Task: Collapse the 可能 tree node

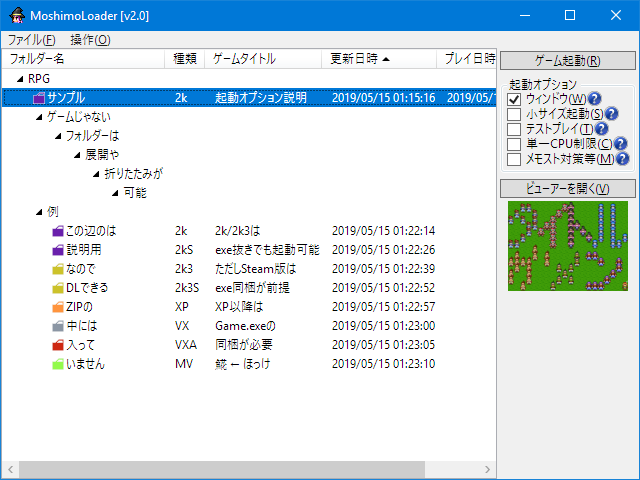Action: click(116, 193)
